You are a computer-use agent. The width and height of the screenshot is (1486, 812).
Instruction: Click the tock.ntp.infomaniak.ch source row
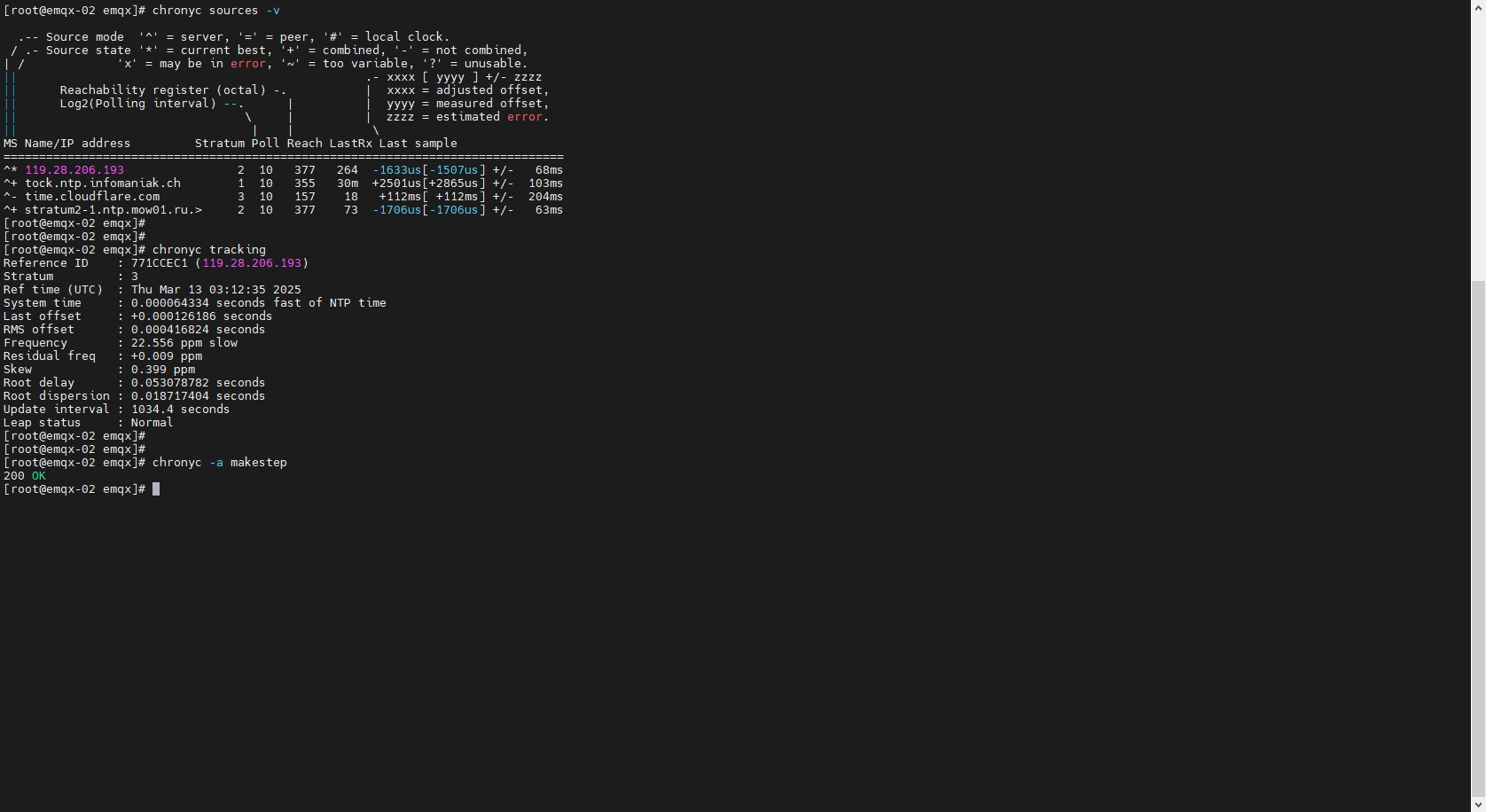click(103, 183)
